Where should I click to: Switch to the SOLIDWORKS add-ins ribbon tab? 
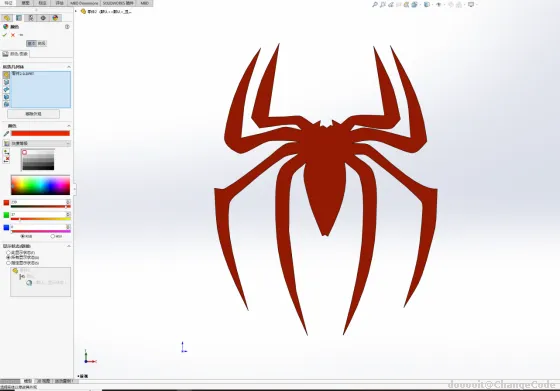point(118,3)
